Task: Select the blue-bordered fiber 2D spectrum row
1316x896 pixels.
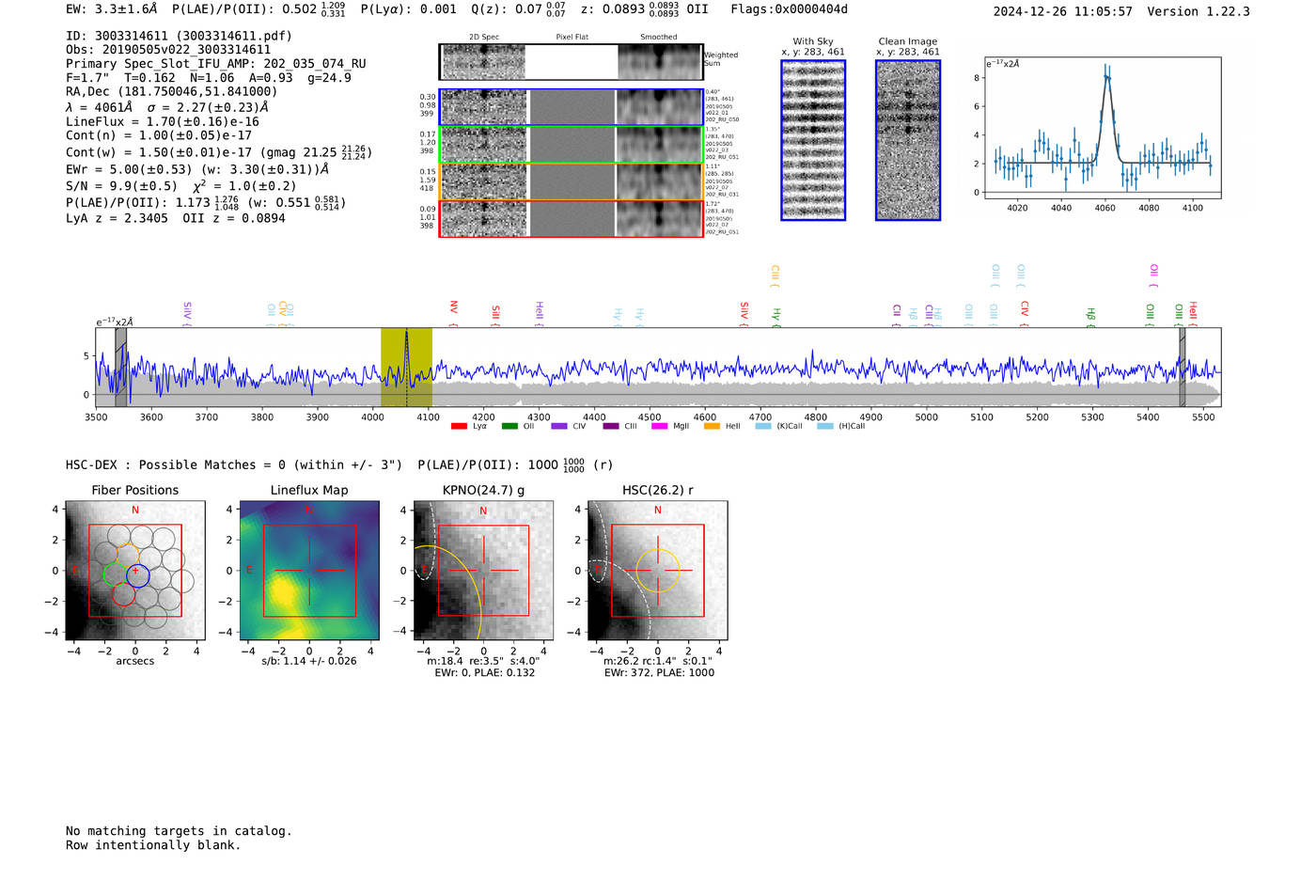Action: [571, 107]
